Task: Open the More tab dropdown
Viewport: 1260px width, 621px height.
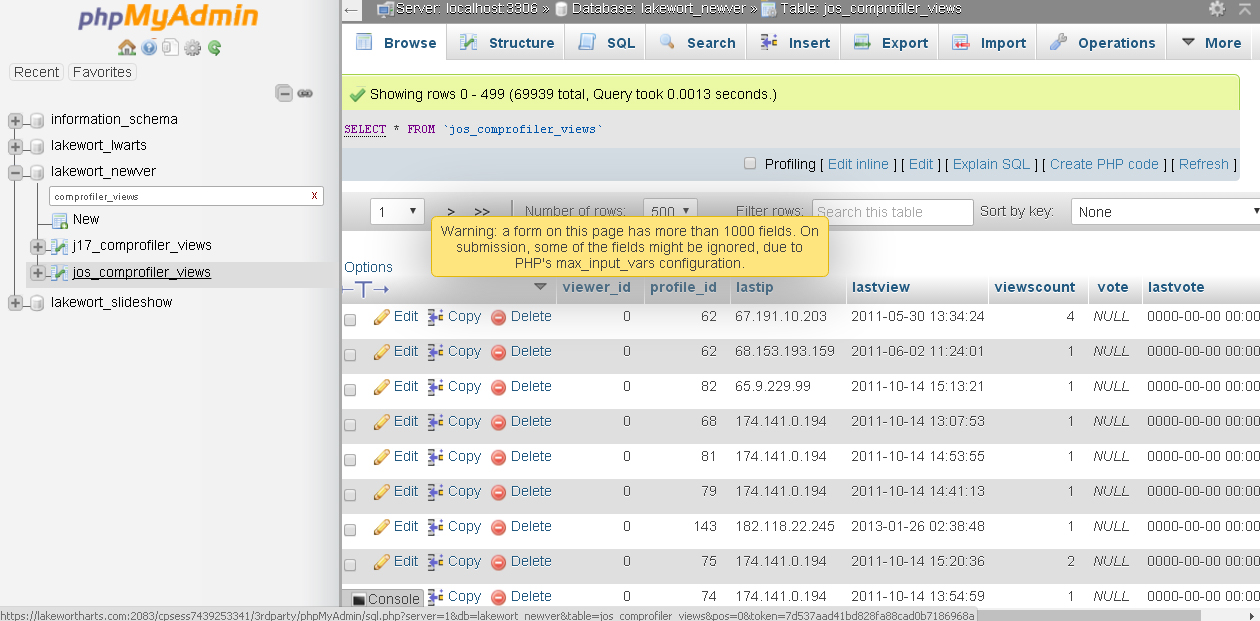Action: [x=1211, y=43]
